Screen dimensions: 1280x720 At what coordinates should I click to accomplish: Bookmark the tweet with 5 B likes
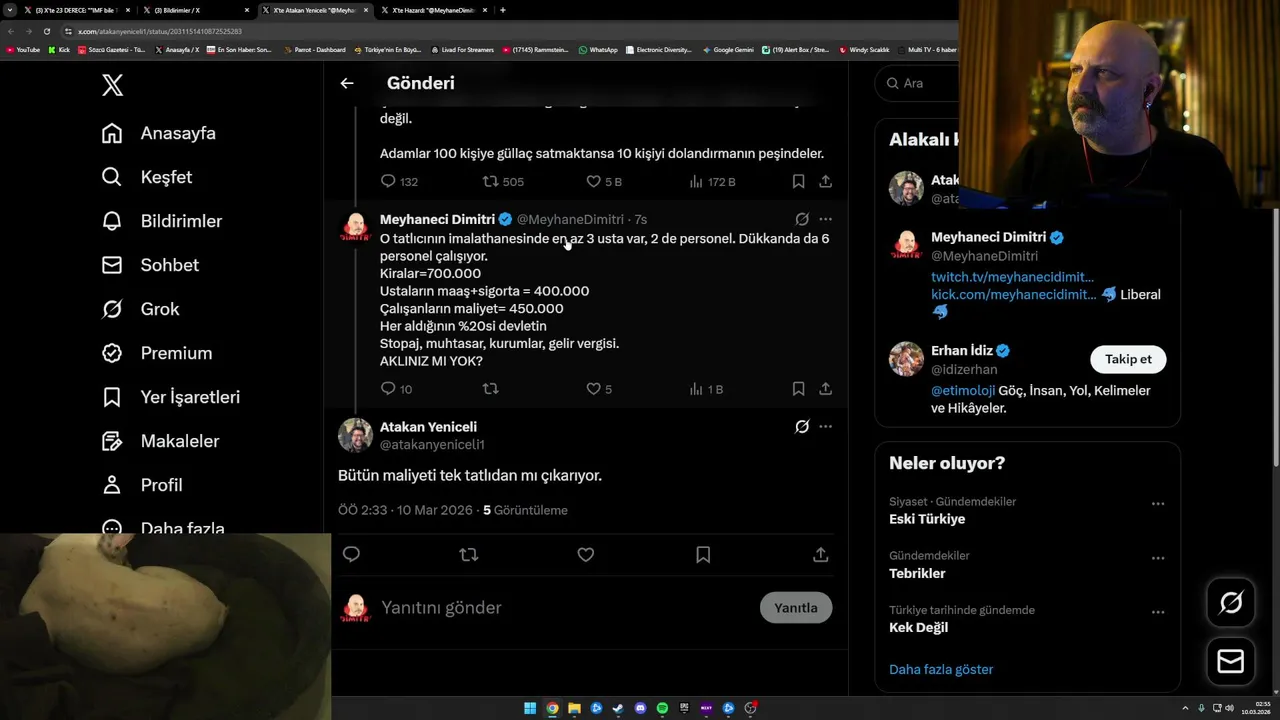798,182
